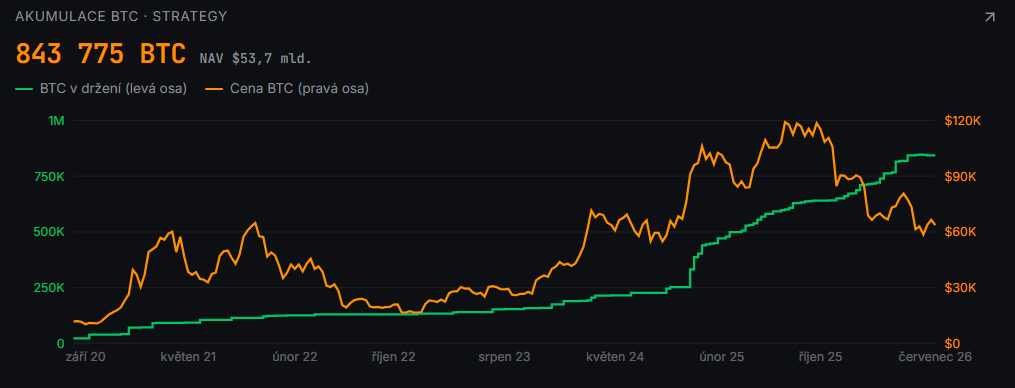
Task: Click the 'květen 24' date label
Action: 615,357
